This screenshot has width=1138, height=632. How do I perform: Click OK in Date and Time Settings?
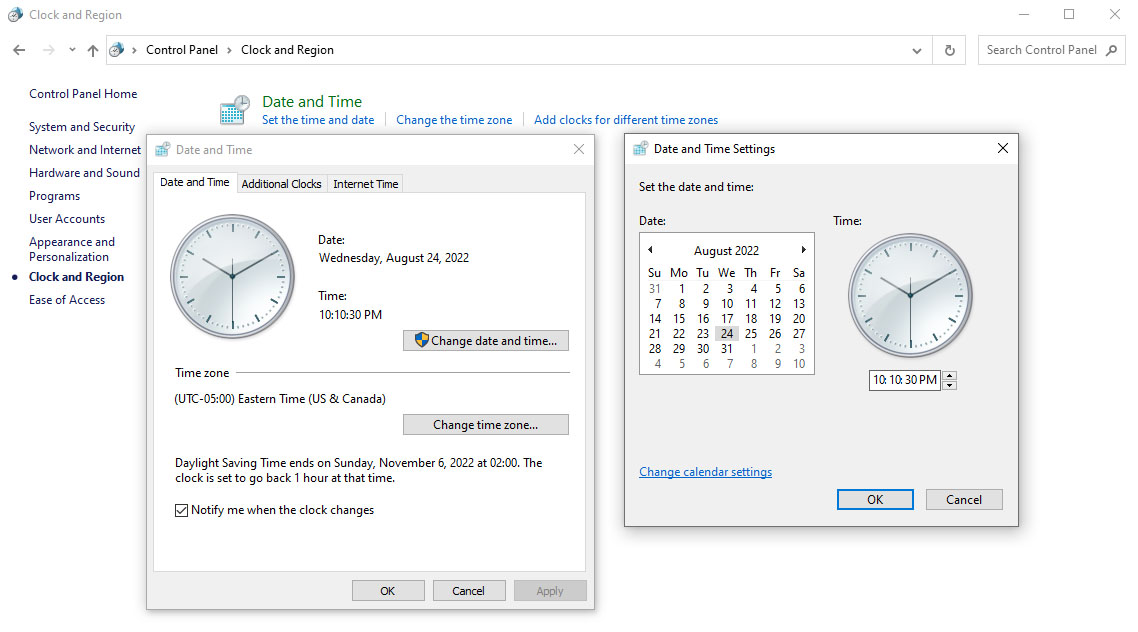click(x=875, y=499)
